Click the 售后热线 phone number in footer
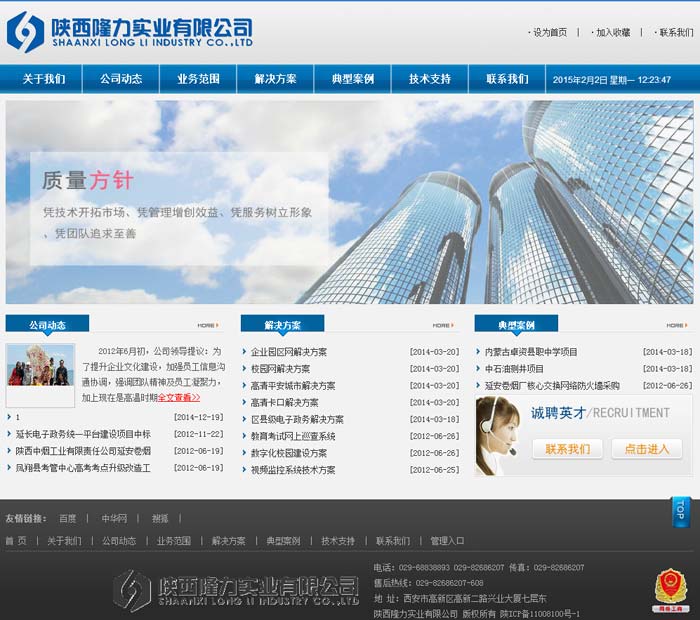The image size is (700, 620). tap(450, 583)
